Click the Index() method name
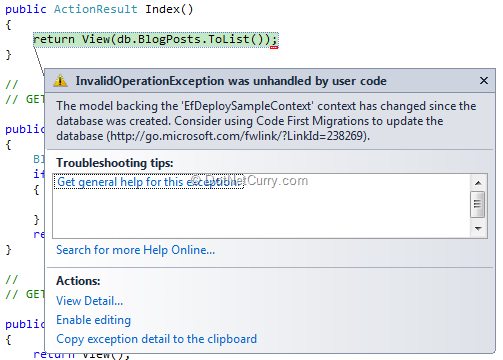 click(169, 9)
